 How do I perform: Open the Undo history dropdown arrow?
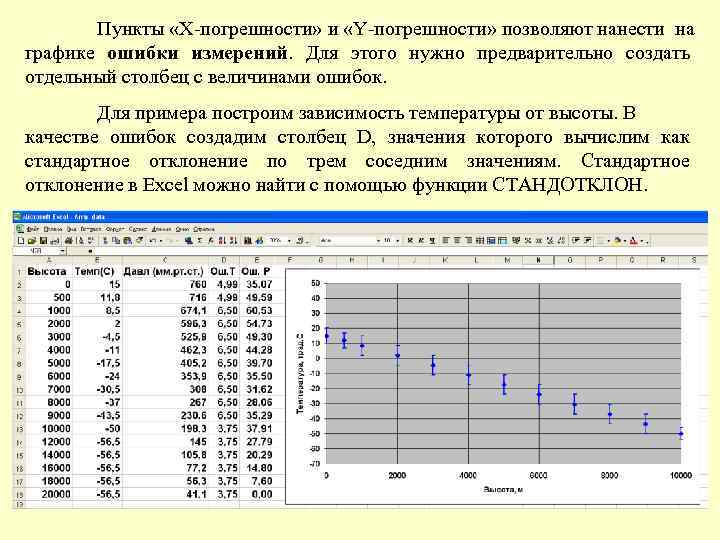(161, 241)
